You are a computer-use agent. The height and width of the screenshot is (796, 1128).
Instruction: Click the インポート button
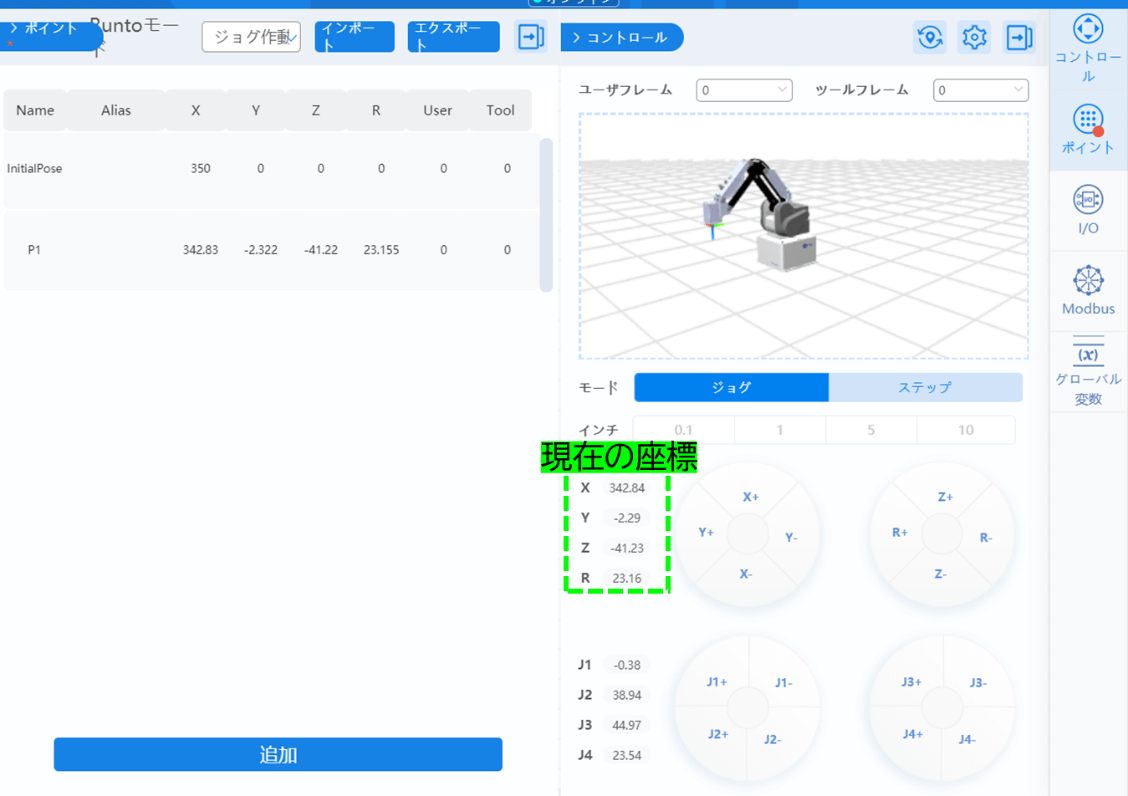tap(354, 37)
